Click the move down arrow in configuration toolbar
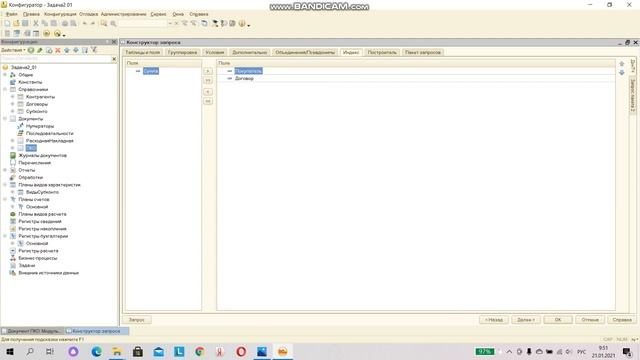 click(x=76, y=50)
